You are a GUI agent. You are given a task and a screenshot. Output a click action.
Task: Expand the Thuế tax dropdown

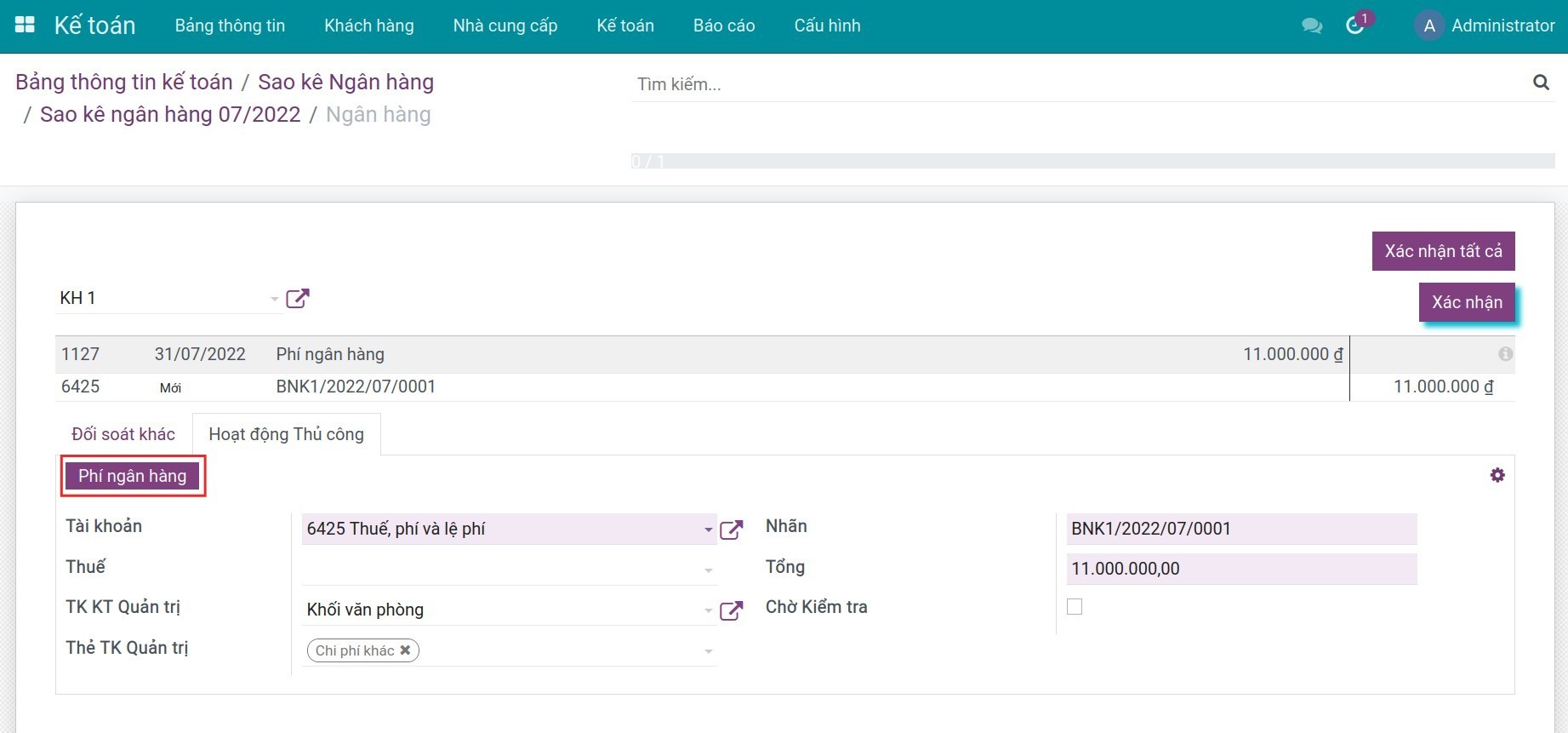[x=708, y=570]
